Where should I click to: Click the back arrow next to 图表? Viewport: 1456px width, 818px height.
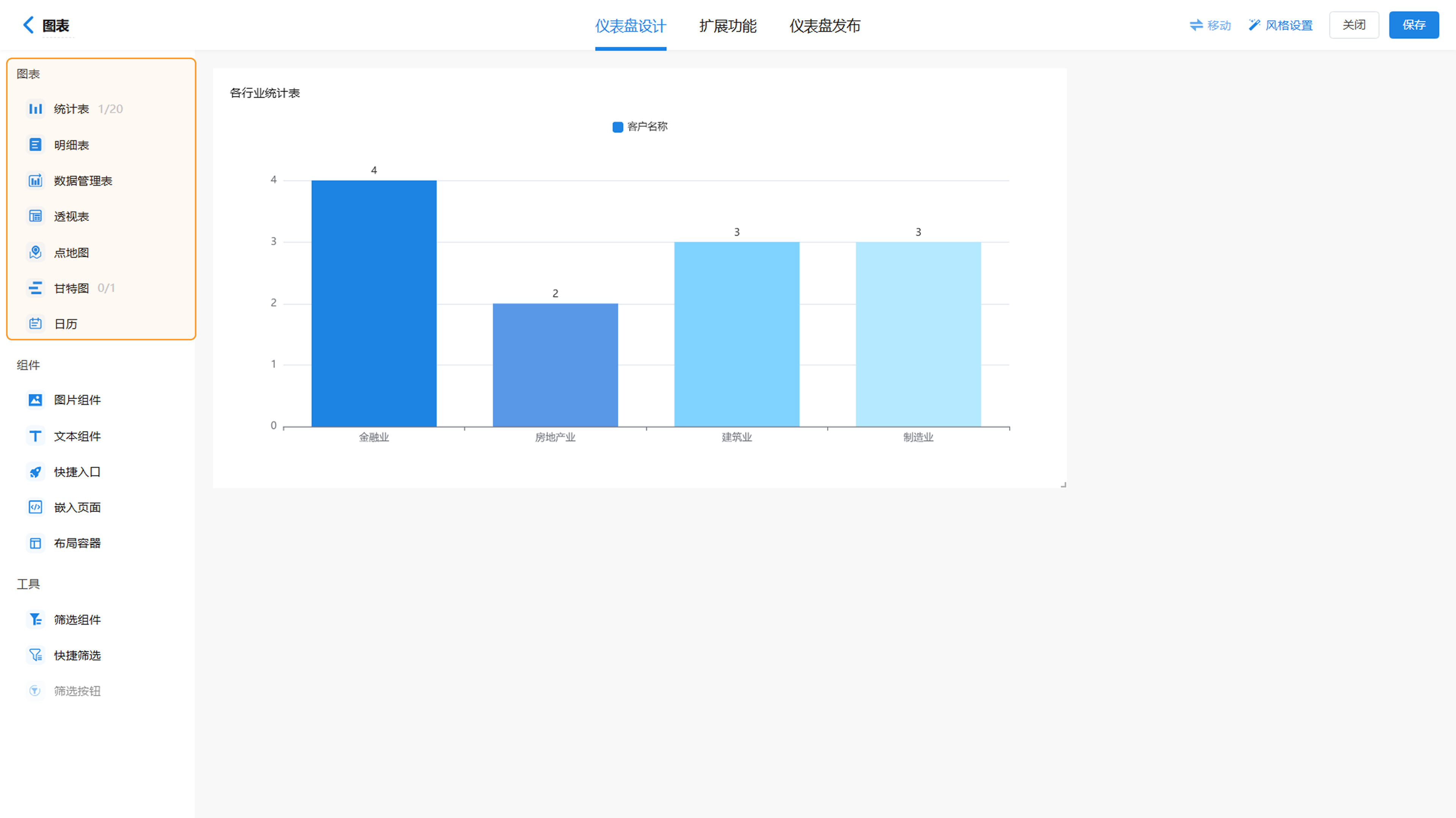click(x=28, y=25)
